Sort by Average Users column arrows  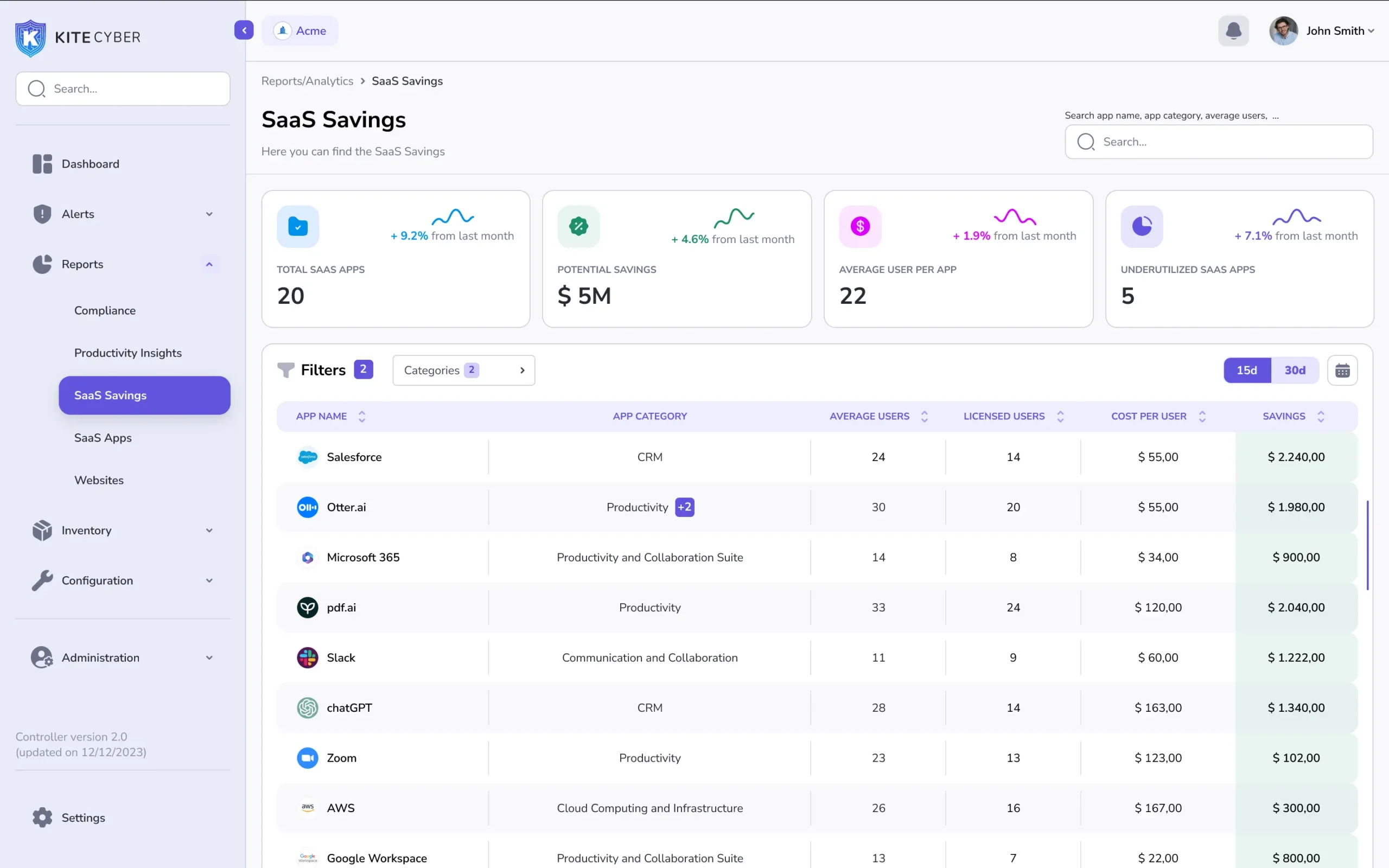[924, 416]
